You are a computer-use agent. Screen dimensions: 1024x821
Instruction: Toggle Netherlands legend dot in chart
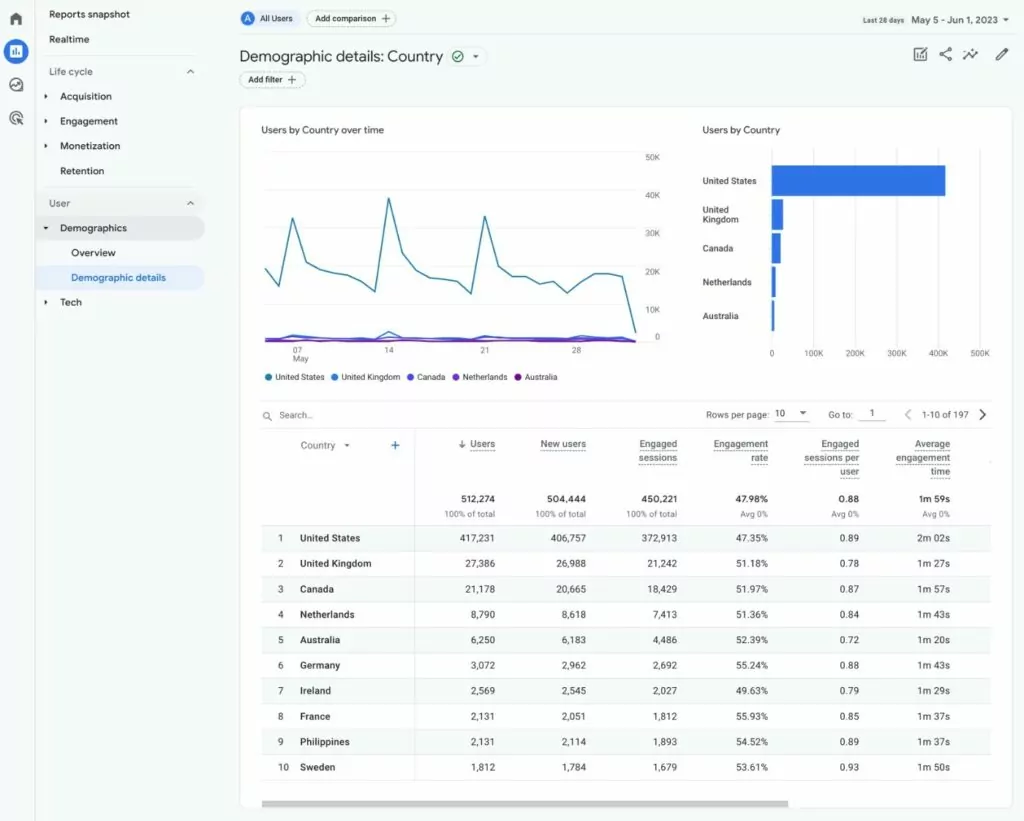click(x=456, y=378)
